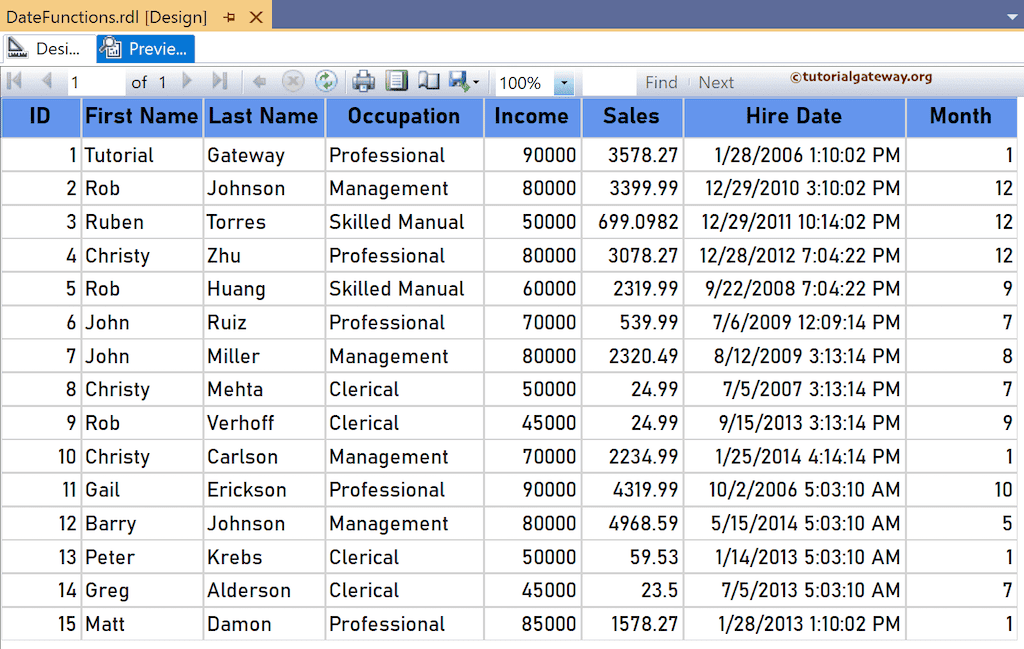
Task: Toggle print layout view
Action: (x=398, y=83)
